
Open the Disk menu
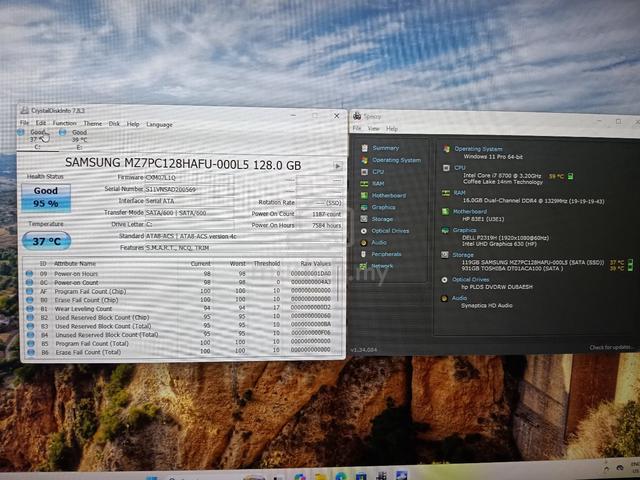coord(114,124)
